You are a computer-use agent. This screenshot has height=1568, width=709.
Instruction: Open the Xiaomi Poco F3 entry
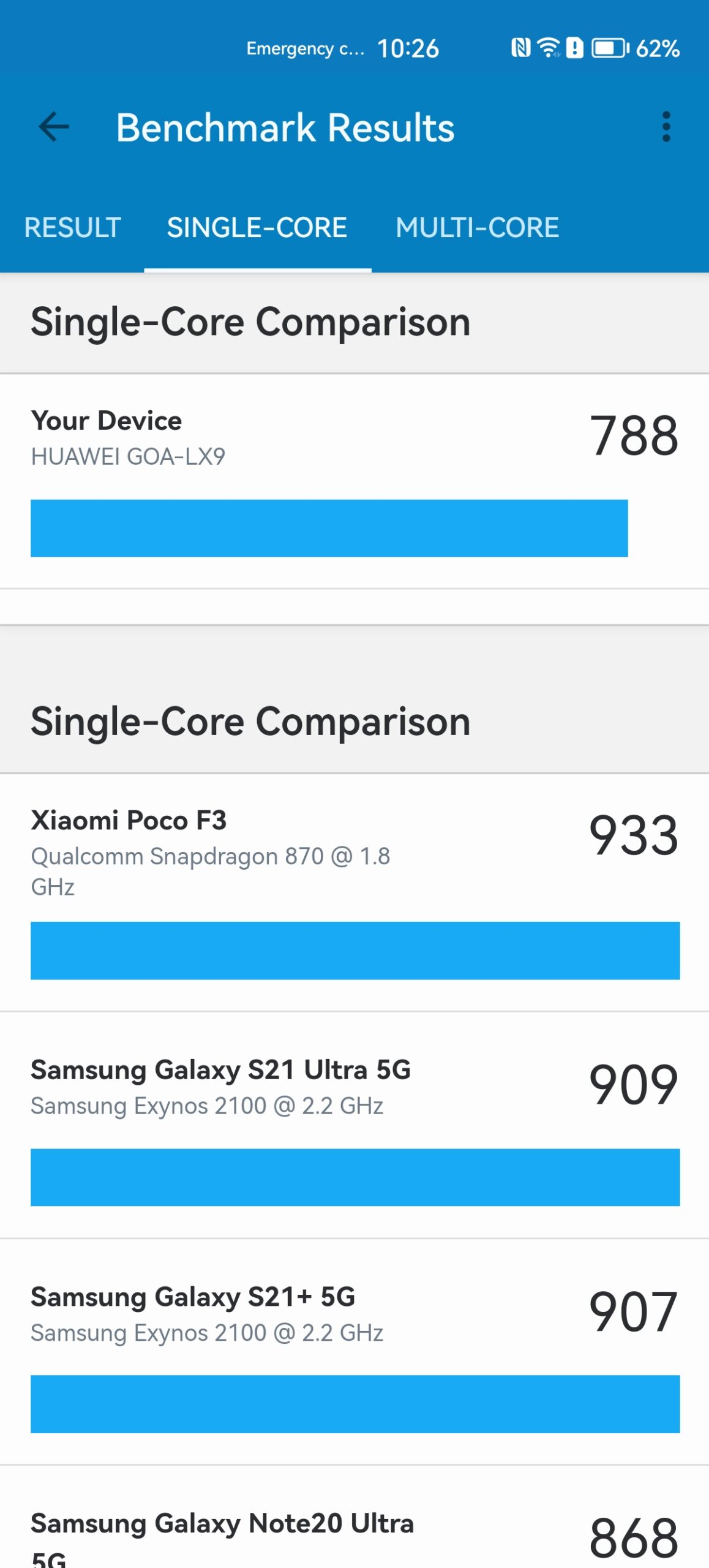[354, 892]
